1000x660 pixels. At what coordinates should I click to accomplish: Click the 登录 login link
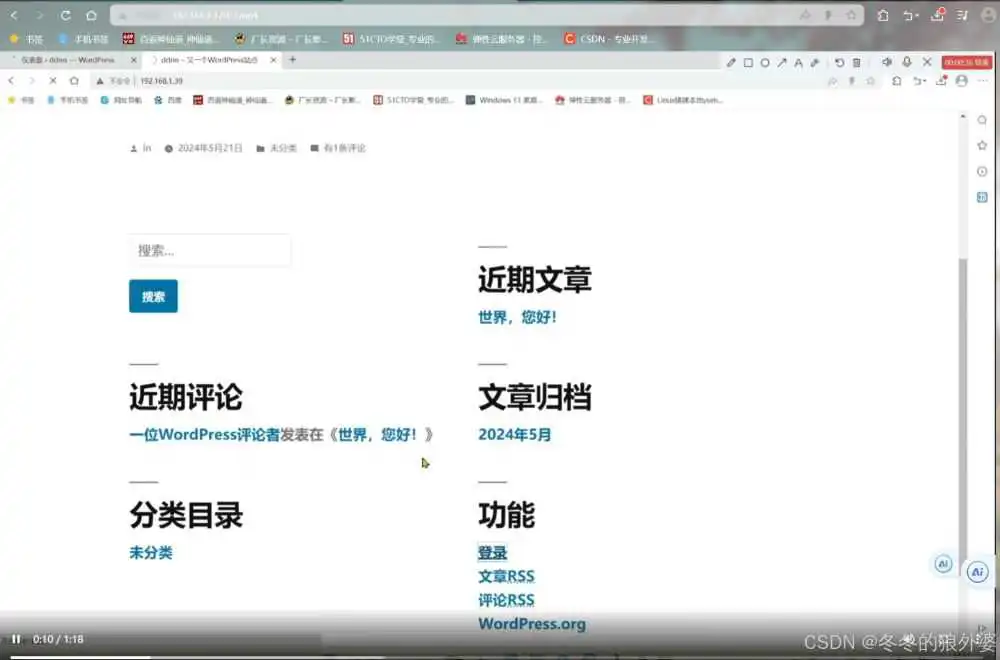492,552
